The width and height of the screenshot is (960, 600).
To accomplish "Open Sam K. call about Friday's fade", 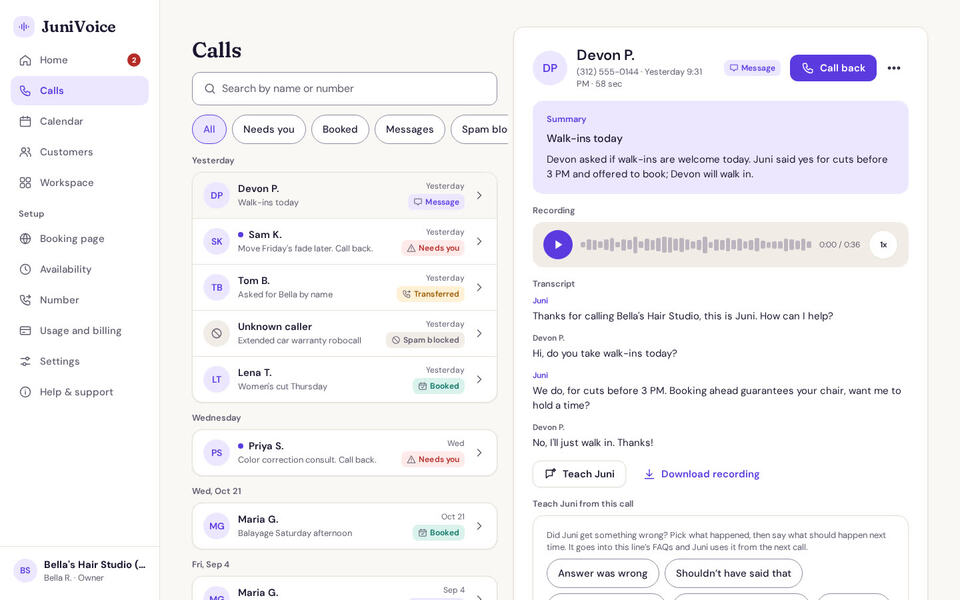I will pos(344,241).
